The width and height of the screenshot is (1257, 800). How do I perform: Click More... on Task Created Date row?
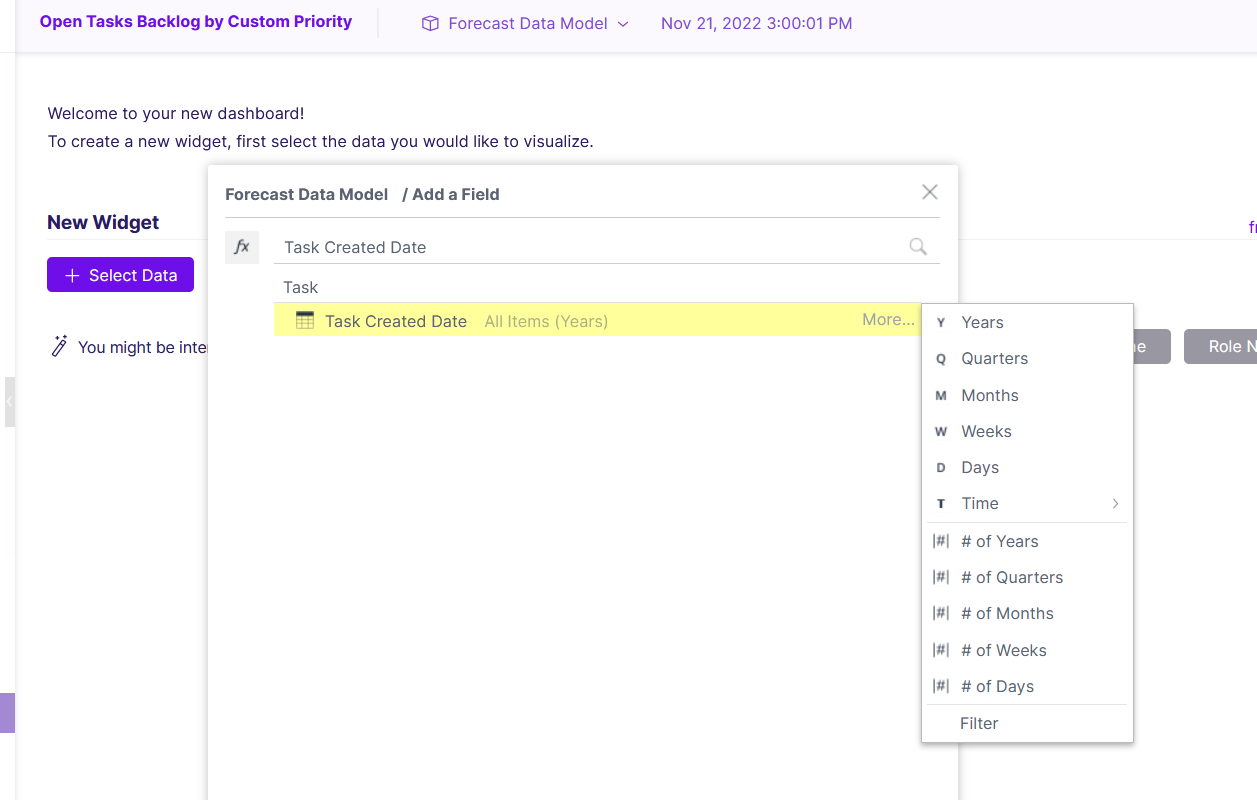[888, 320]
